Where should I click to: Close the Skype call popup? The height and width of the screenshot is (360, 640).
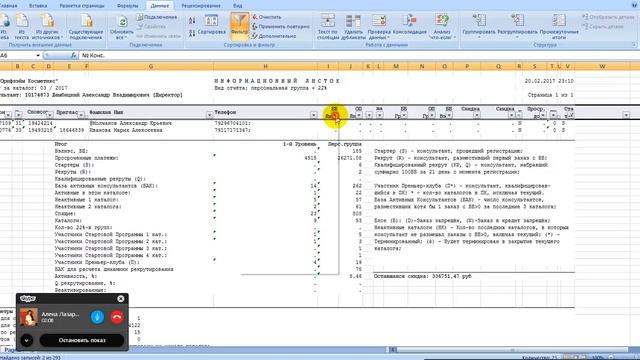[x=121, y=299]
